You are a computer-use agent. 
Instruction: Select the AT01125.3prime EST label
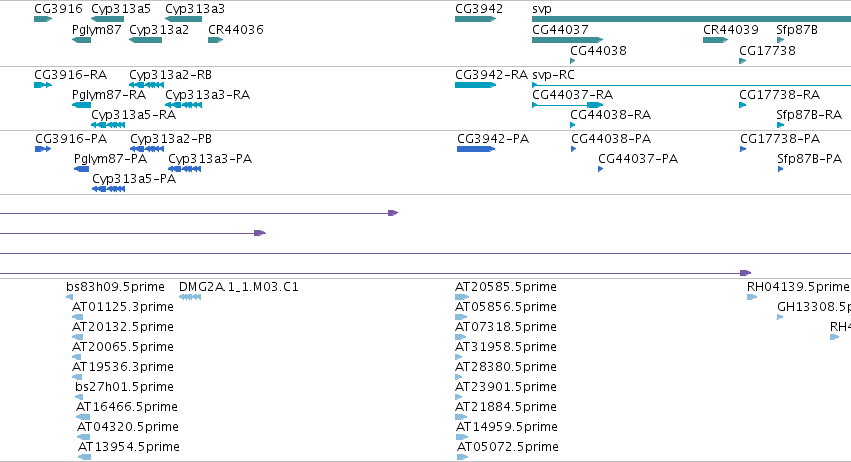pyautogui.click(x=123, y=307)
